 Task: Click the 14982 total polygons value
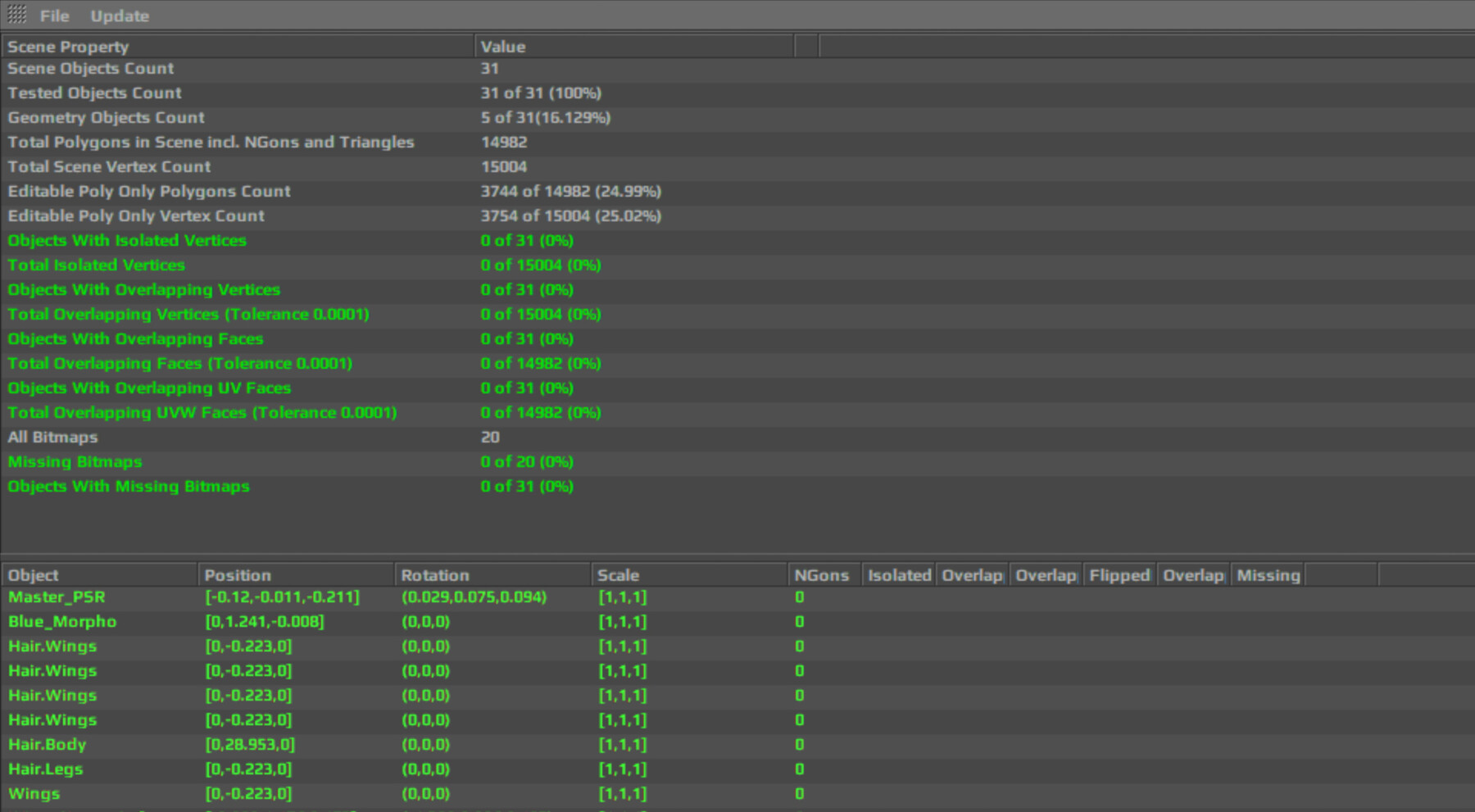[504, 143]
